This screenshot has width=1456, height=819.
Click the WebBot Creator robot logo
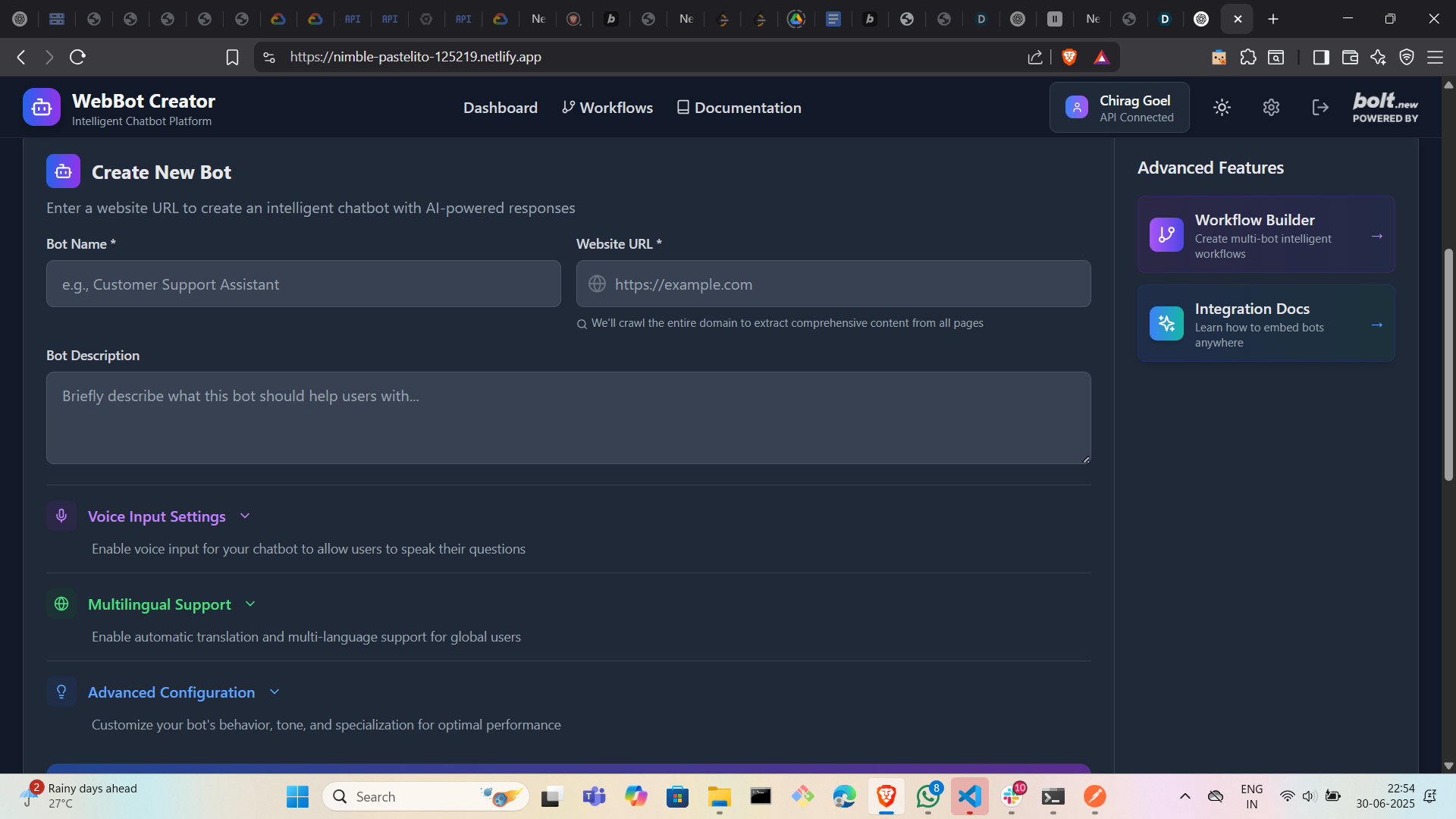(x=42, y=108)
